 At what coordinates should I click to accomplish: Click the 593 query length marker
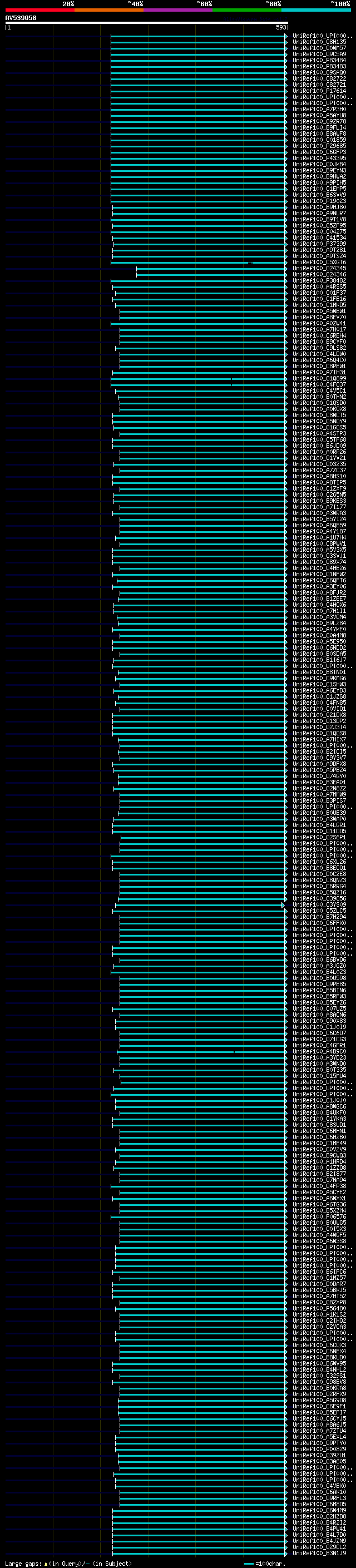280,27
